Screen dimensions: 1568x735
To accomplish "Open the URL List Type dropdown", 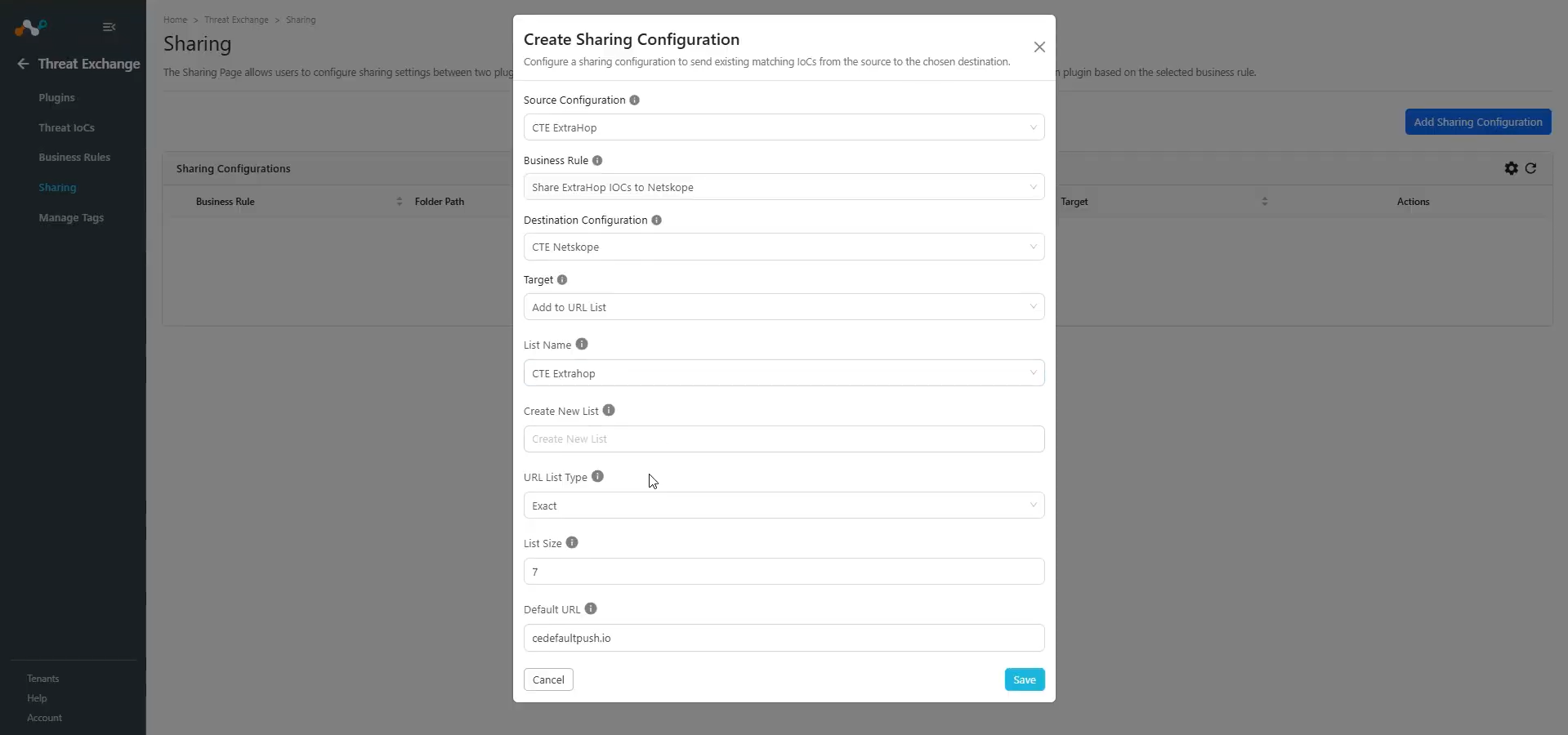I will 784,506.
